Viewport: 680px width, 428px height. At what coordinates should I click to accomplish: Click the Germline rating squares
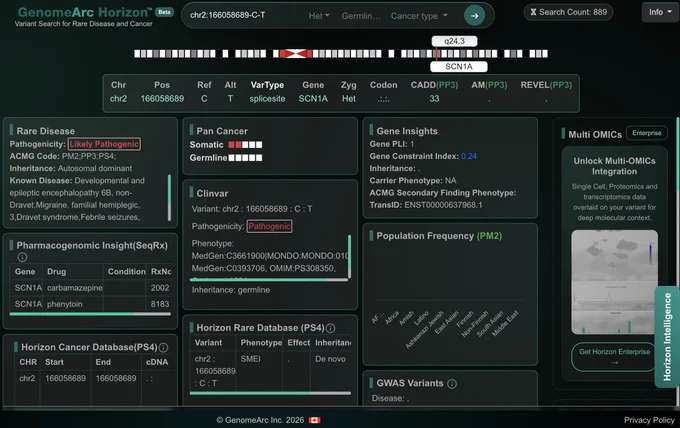tap(245, 158)
